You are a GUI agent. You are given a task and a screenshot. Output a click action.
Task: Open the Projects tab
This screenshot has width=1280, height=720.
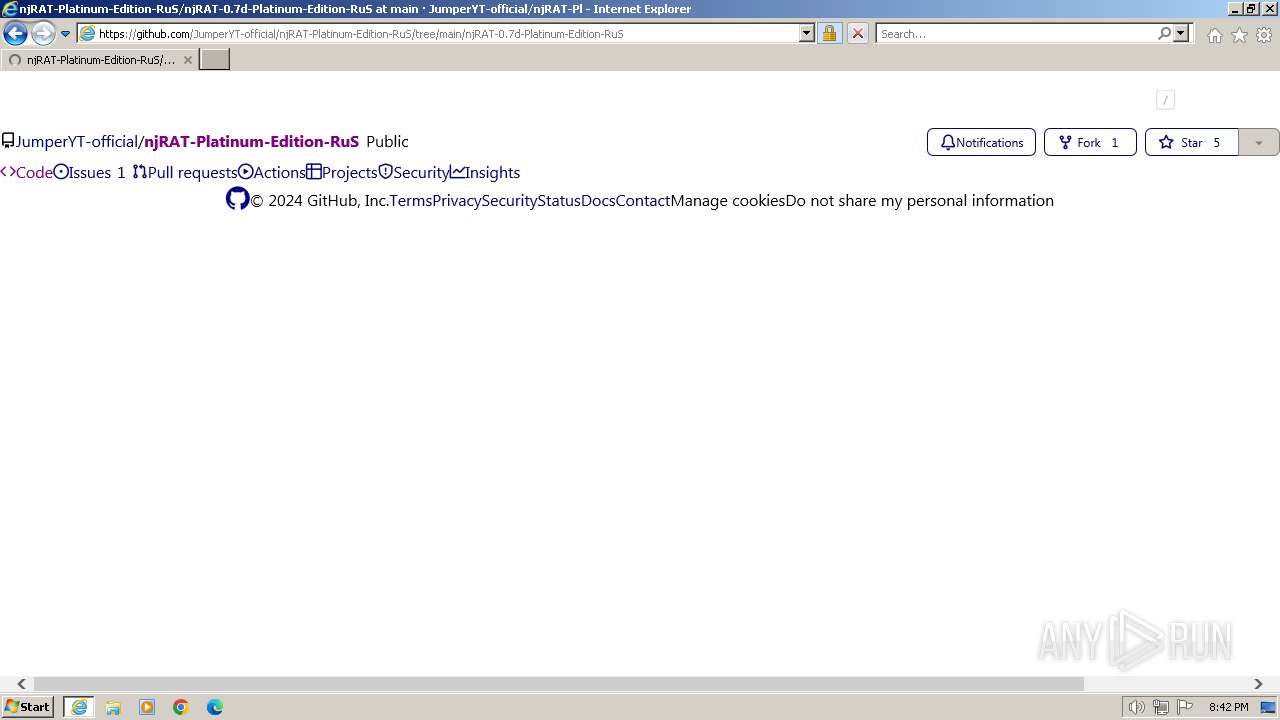click(x=342, y=172)
